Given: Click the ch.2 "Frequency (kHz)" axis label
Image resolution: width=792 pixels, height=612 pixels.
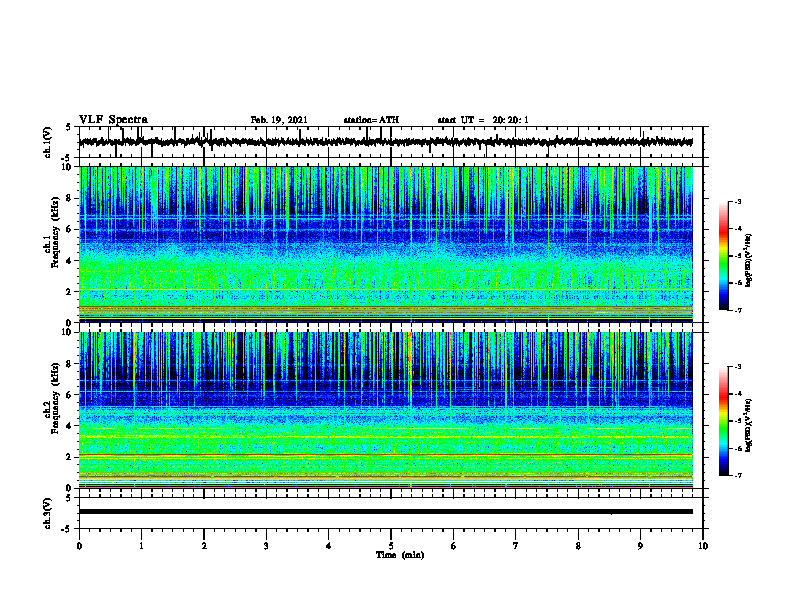Looking at the screenshot, I should point(56,398).
